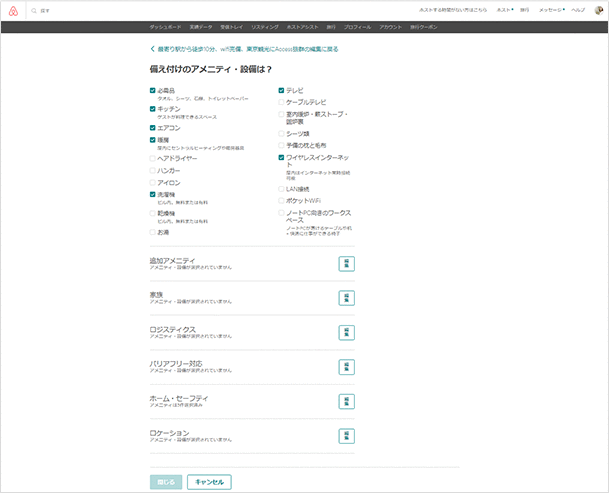The width and height of the screenshot is (609, 493).
Task: Go to the リスティング tab
Action: pyautogui.click(x=266, y=27)
